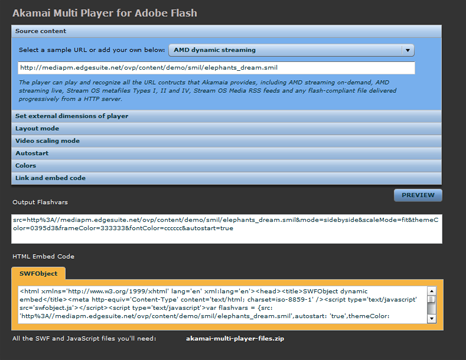
Task: Click the Output Flashvars label
Action: pos(40,202)
